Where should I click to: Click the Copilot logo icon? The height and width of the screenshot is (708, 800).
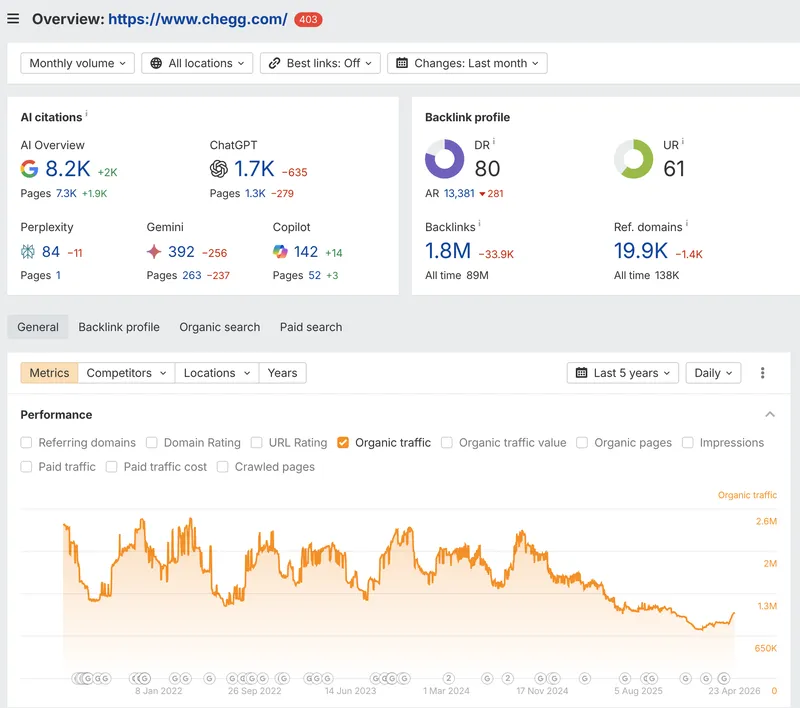coord(280,251)
